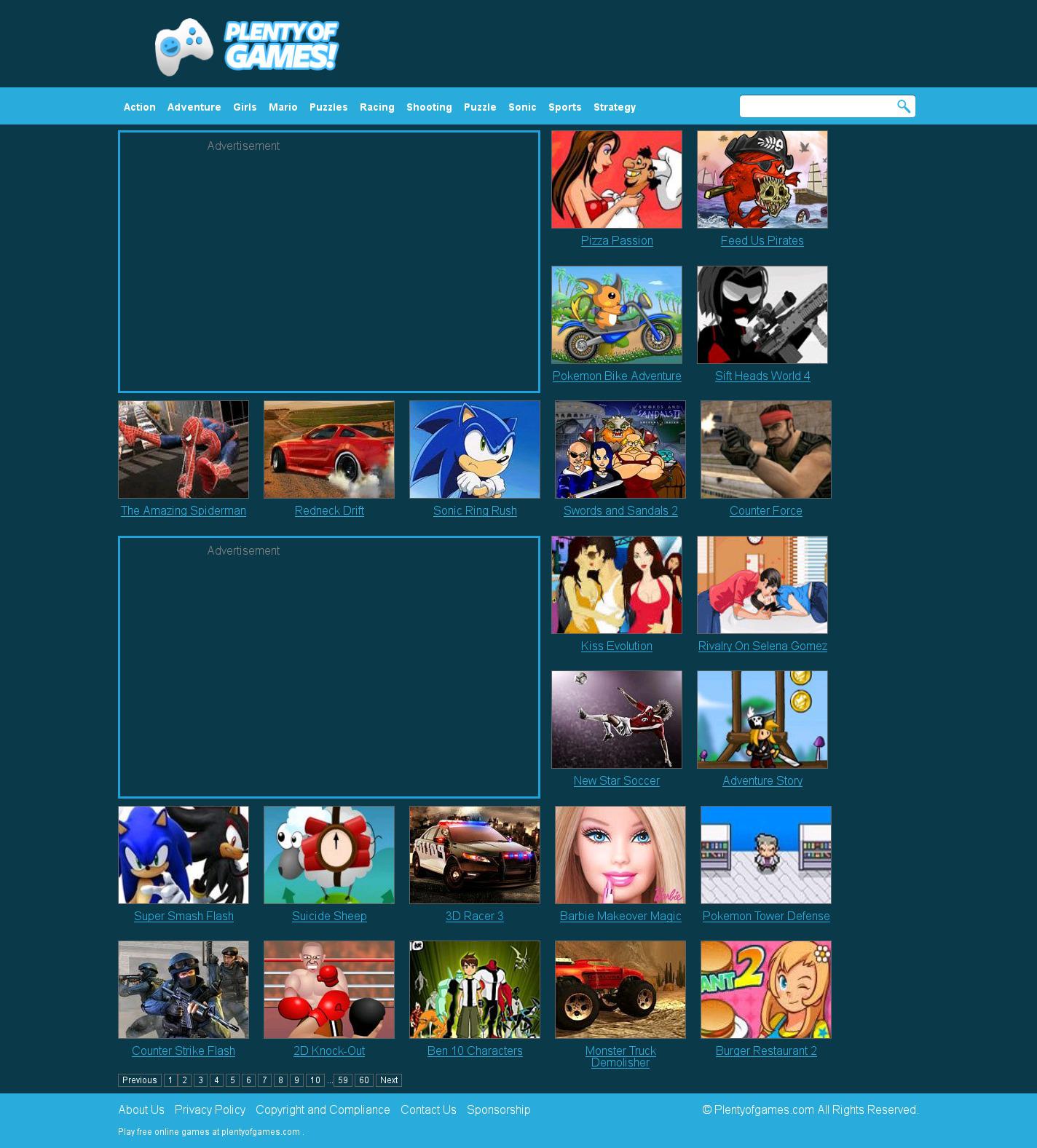Viewport: 1037px width, 1148px height.
Task: Open the Kiss Evolution thumbnail image
Action: tap(617, 585)
